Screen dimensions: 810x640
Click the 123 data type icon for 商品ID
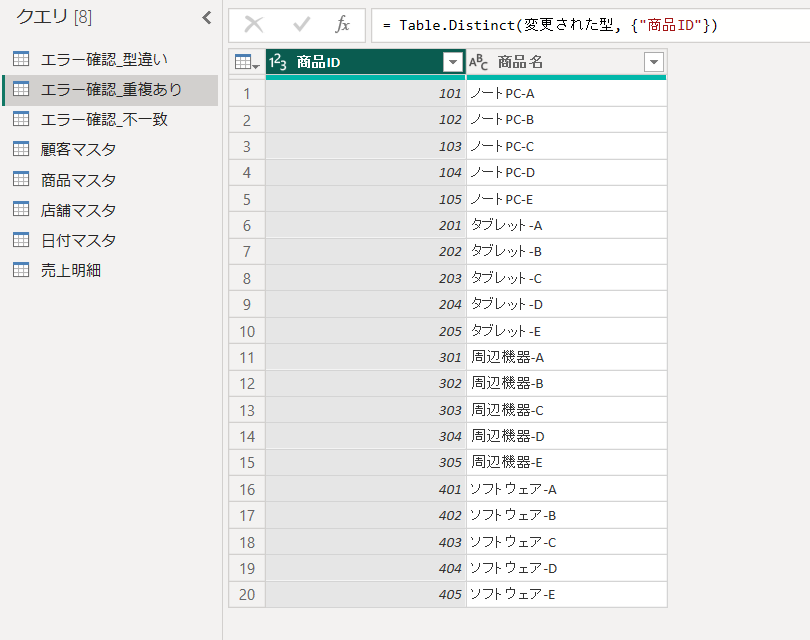[x=277, y=63]
